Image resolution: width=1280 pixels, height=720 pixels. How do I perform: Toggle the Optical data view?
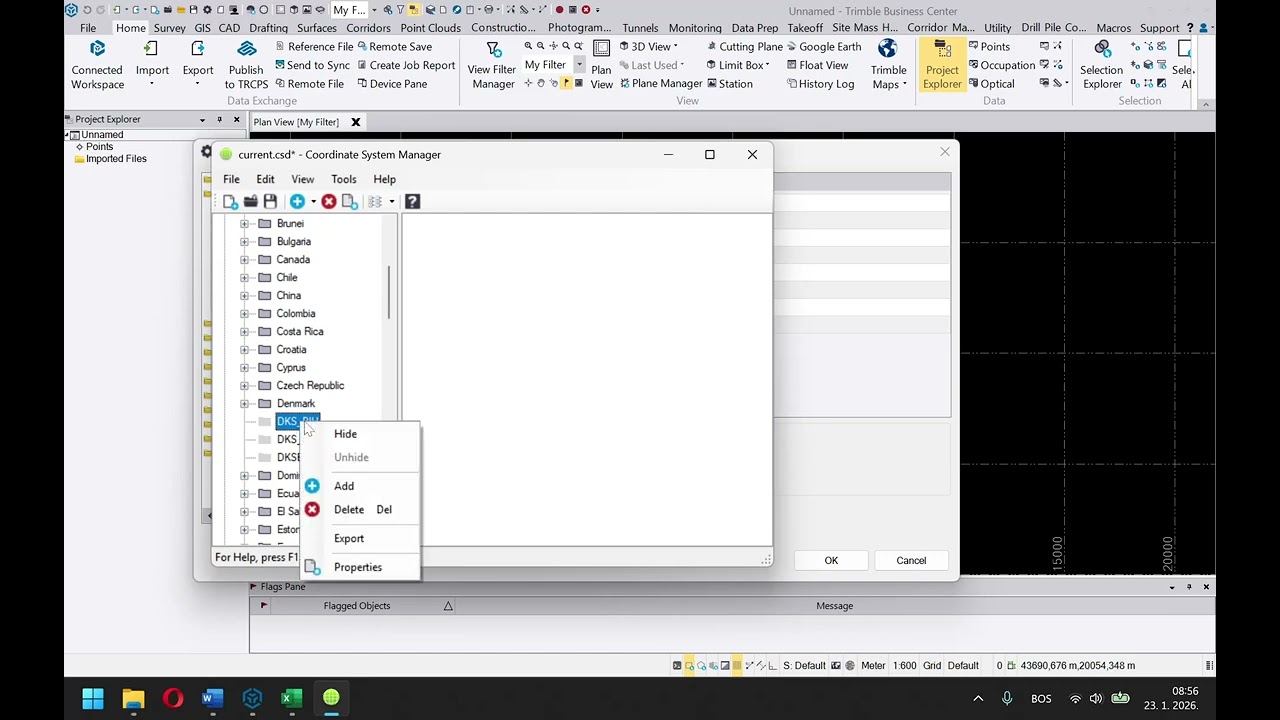pos(991,84)
